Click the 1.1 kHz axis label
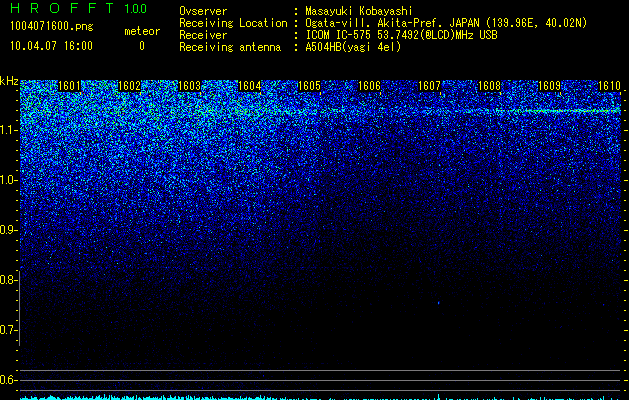Screen dimensions: 629x400 coord(8,130)
